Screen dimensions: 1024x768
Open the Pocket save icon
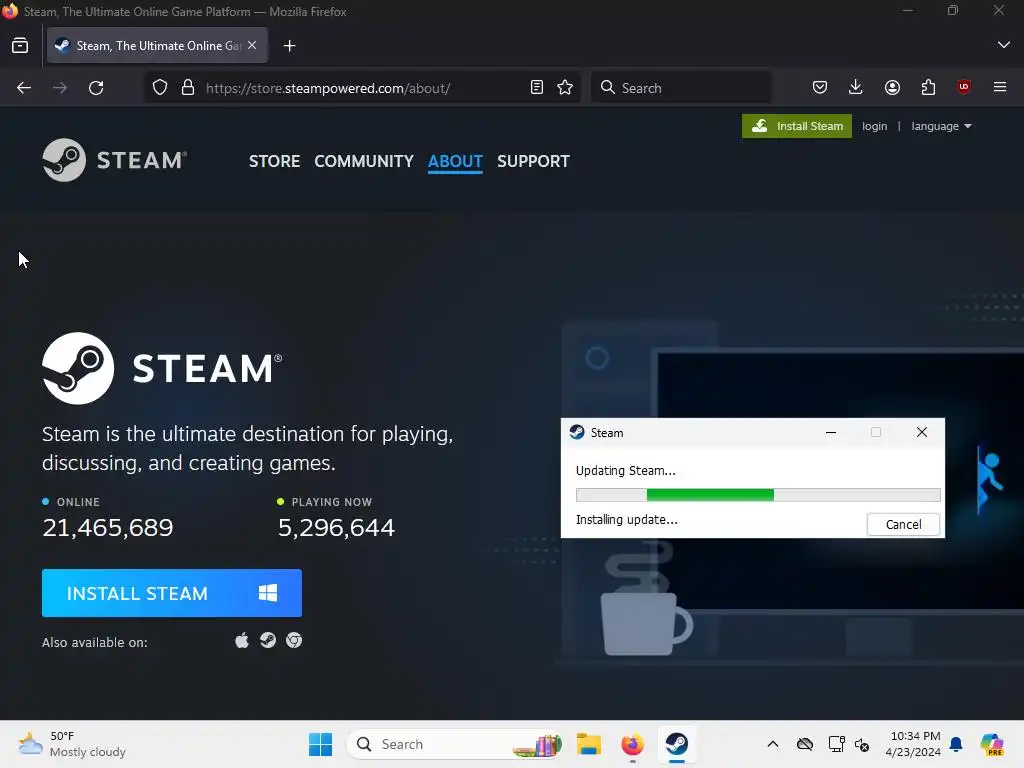820,88
